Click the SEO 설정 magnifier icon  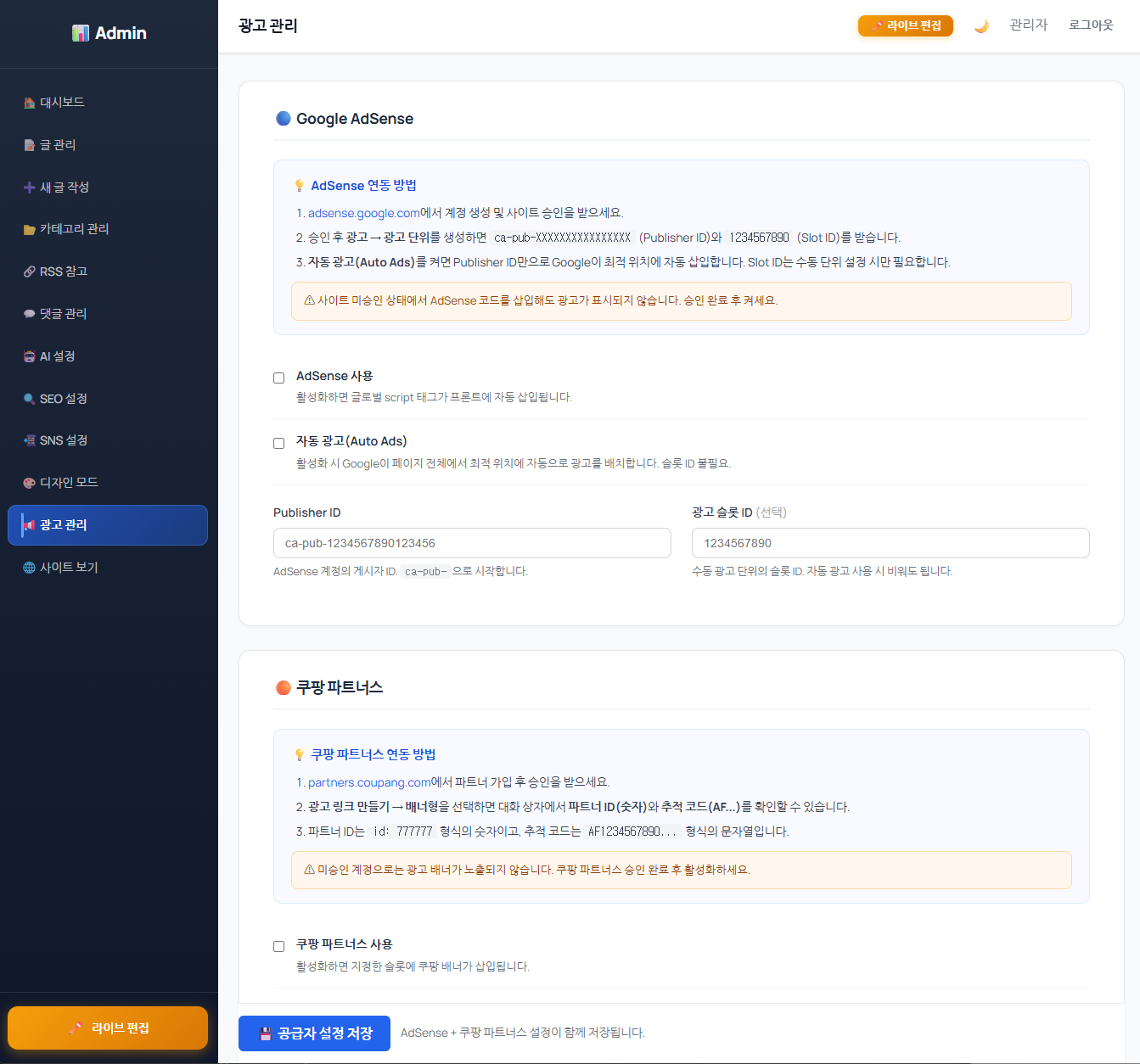[30, 399]
